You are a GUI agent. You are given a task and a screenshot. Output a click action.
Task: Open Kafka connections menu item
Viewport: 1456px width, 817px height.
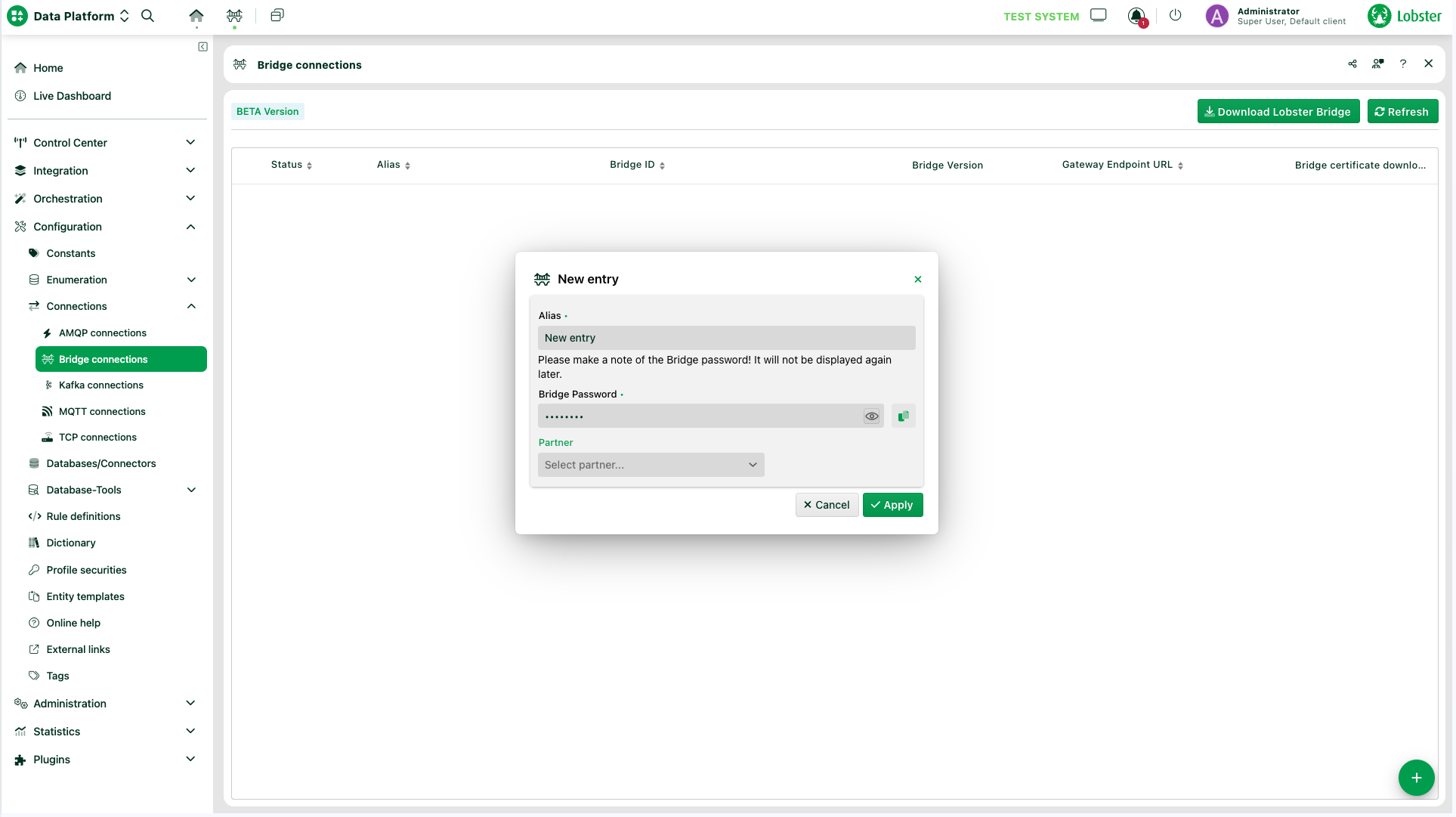pyautogui.click(x=101, y=385)
